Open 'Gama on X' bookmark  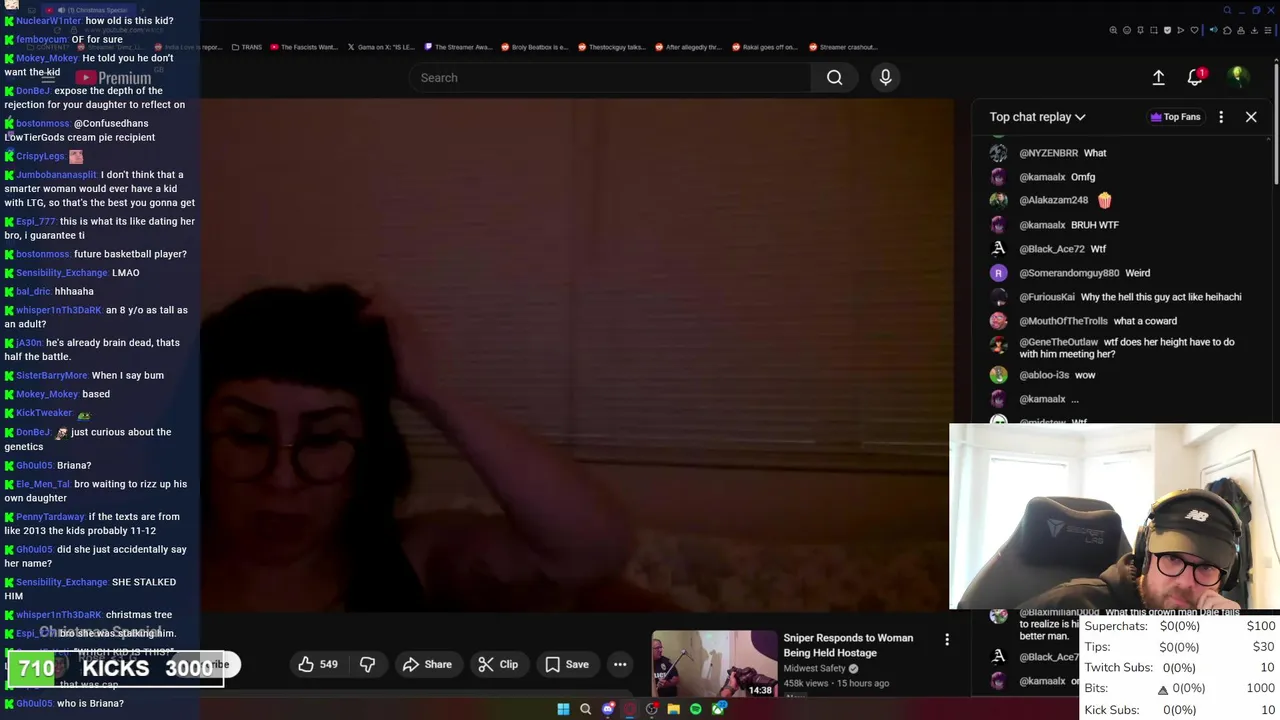pos(380,47)
